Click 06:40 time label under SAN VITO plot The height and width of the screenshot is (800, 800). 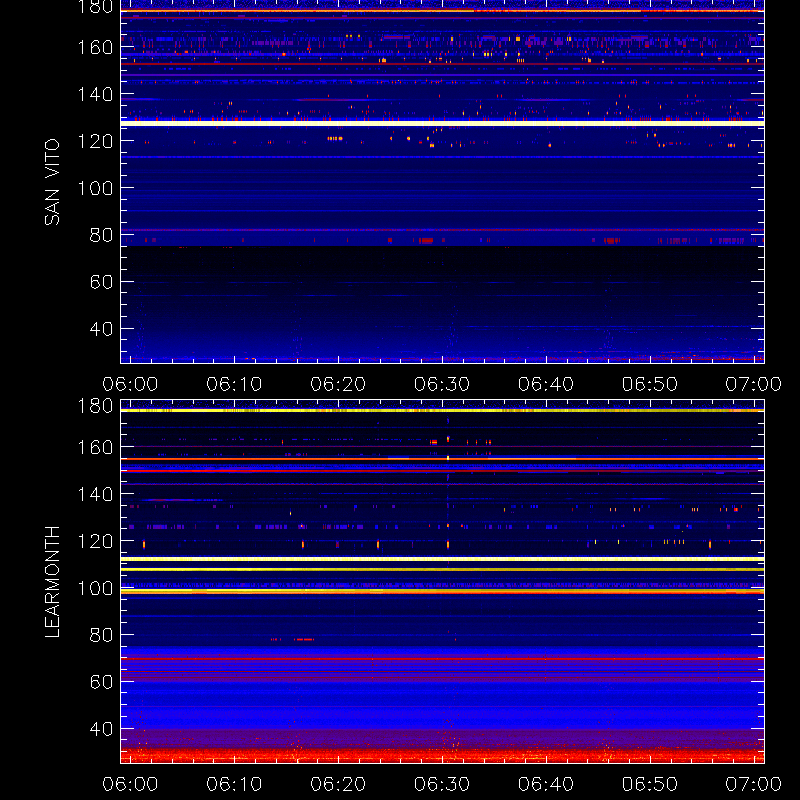pyautogui.click(x=546, y=384)
